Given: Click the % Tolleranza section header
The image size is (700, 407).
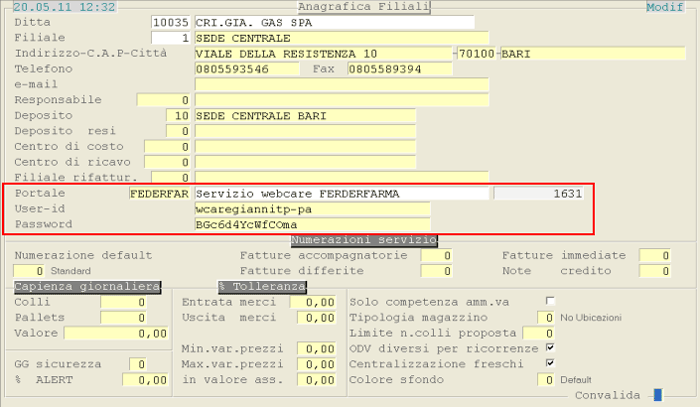Looking at the screenshot, I should click(x=261, y=287).
